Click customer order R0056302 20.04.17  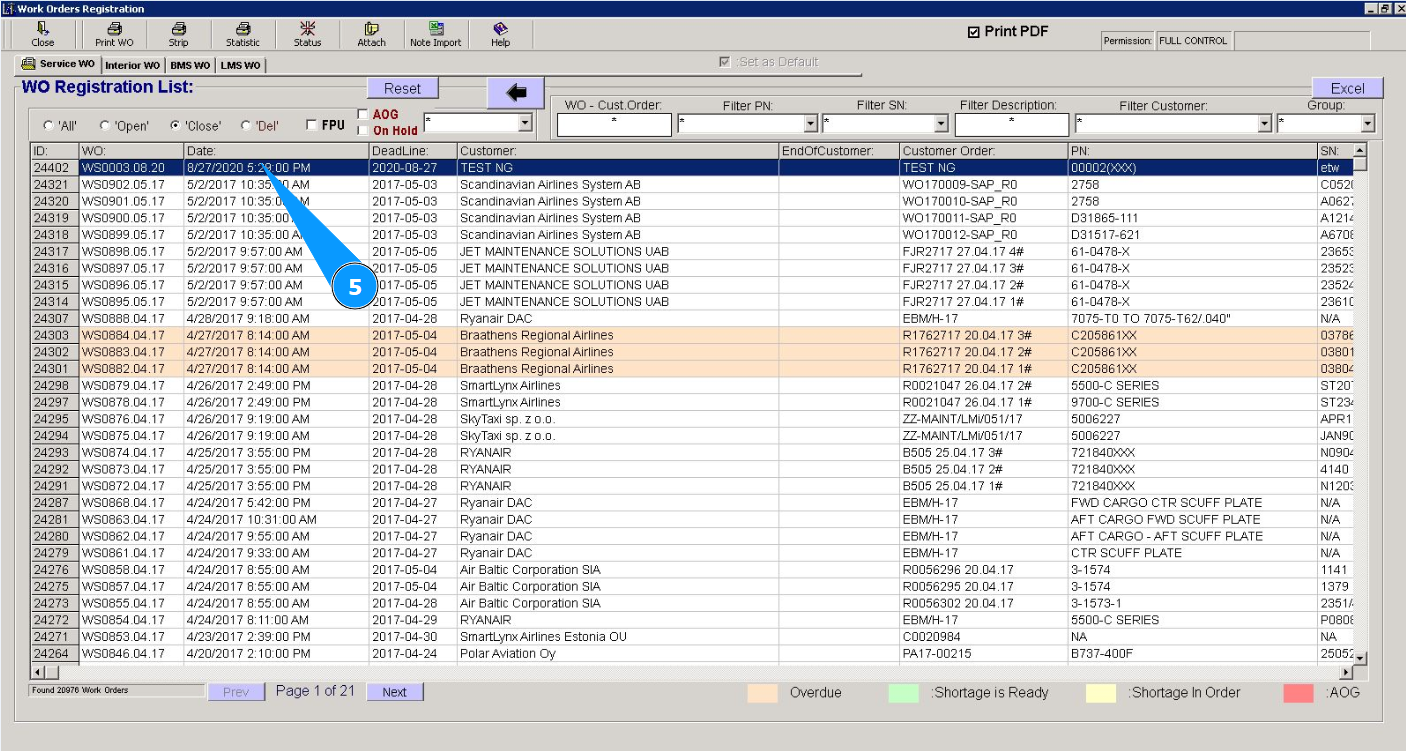(983, 604)
